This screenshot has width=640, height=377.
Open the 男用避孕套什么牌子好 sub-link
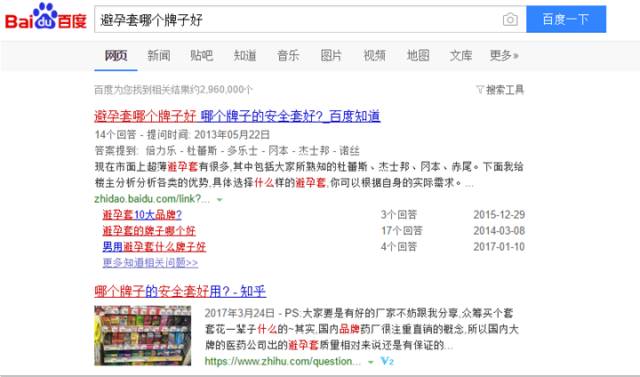(154, 246)
